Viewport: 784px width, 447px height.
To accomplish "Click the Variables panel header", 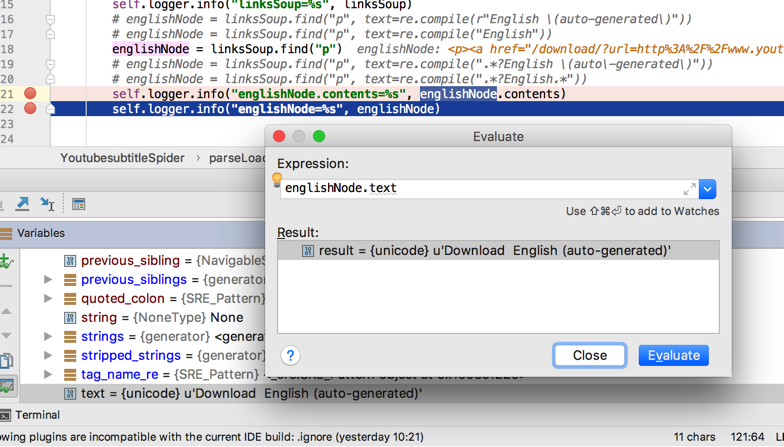I will click(132, 233).
